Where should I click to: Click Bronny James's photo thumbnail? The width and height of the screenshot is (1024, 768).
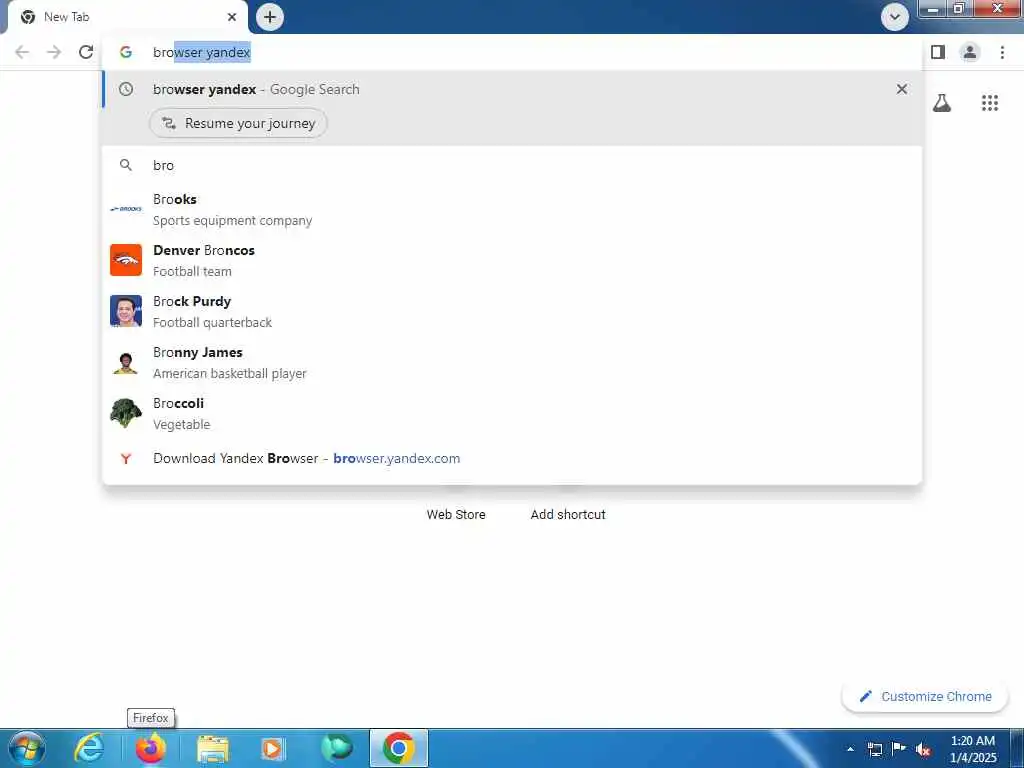(126, 362)
